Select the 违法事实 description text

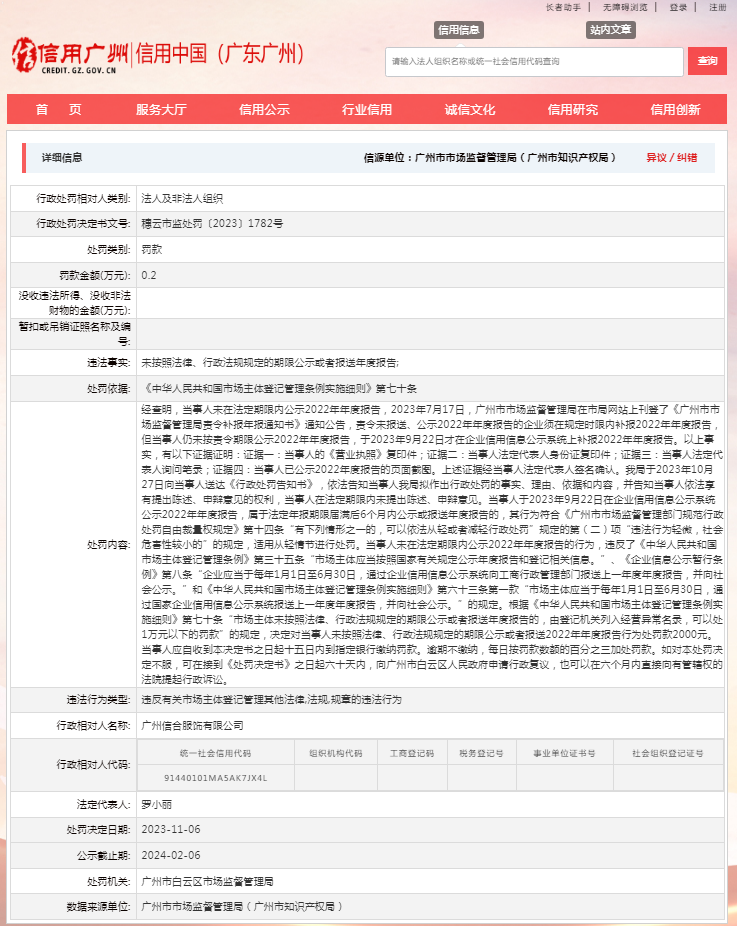point(270,363)
